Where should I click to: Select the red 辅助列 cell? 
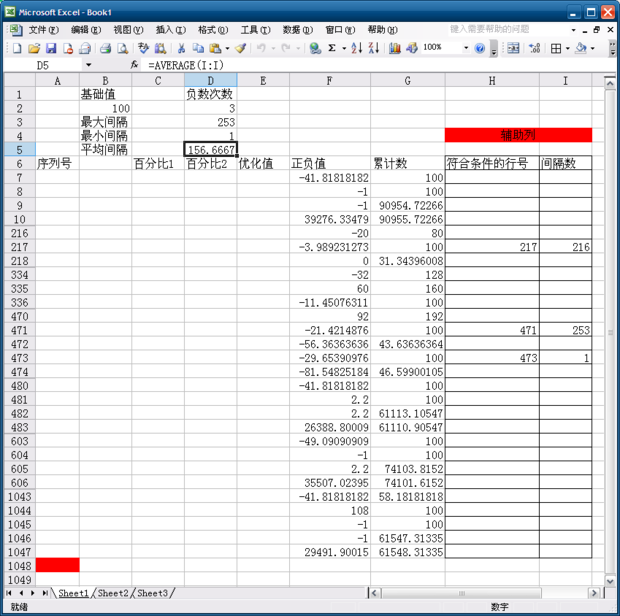(518, 135)
